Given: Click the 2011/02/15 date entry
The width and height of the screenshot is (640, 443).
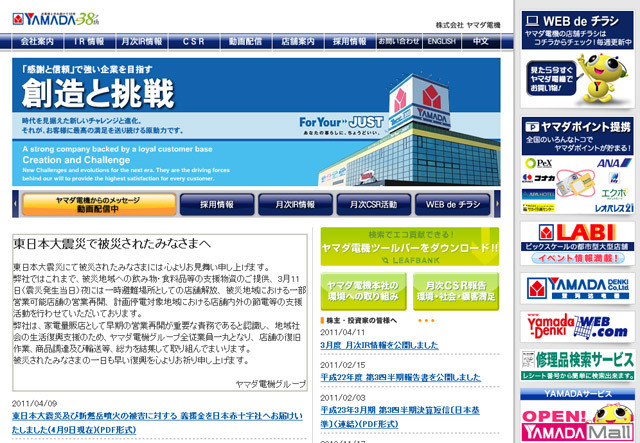Looking at the screenshot, I should click(342, 365).
